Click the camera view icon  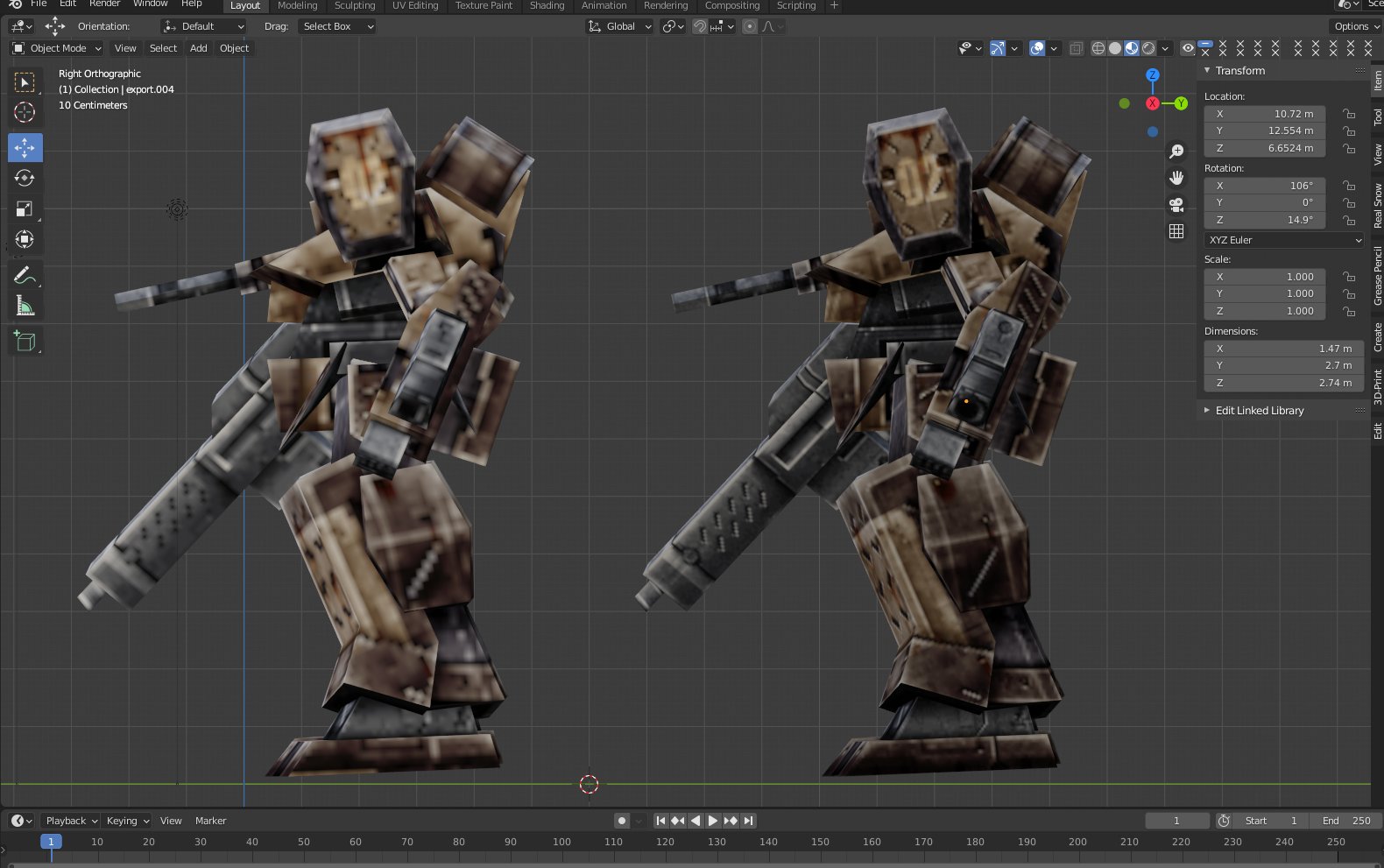point(1176,205)
